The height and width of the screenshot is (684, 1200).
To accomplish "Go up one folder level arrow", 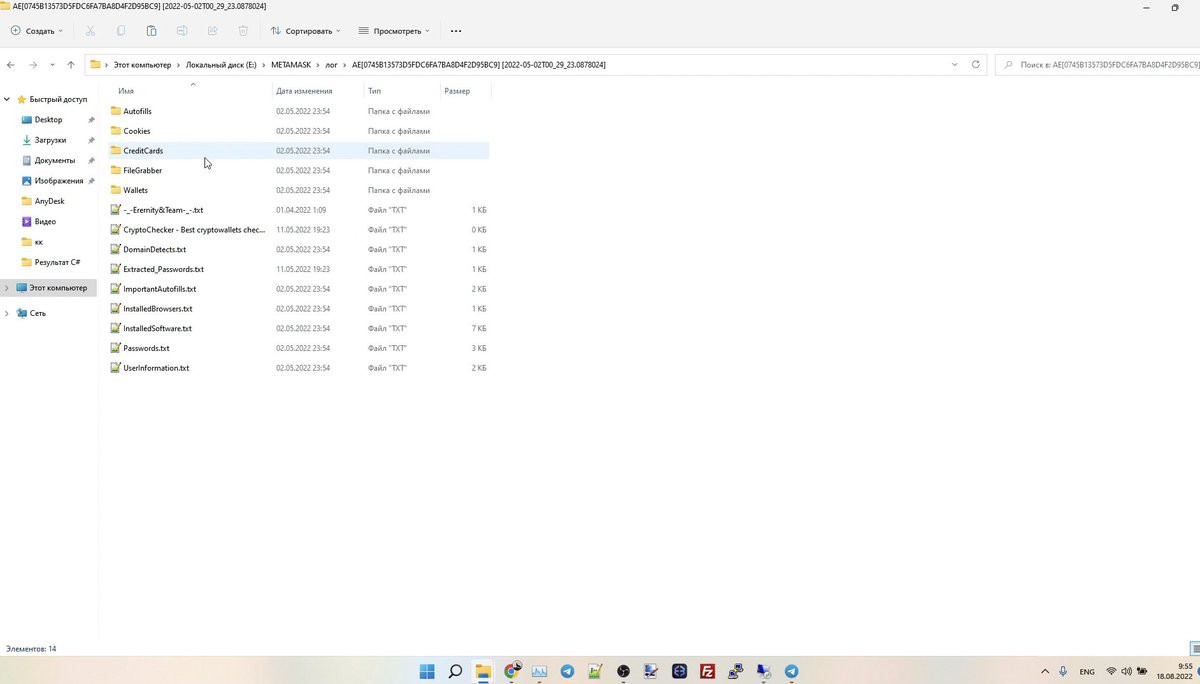I will (70, 65).
